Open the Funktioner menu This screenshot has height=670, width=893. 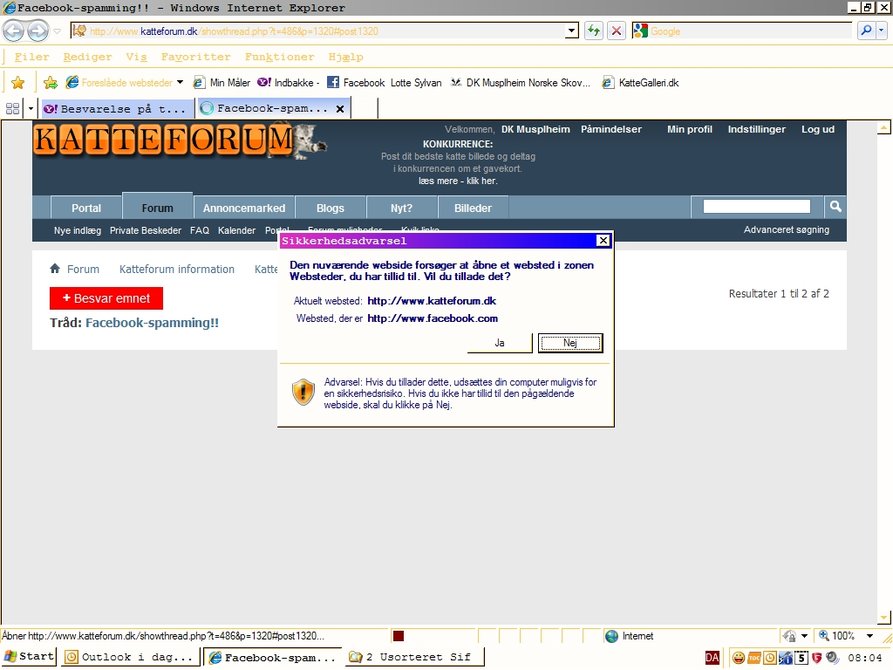279,57
